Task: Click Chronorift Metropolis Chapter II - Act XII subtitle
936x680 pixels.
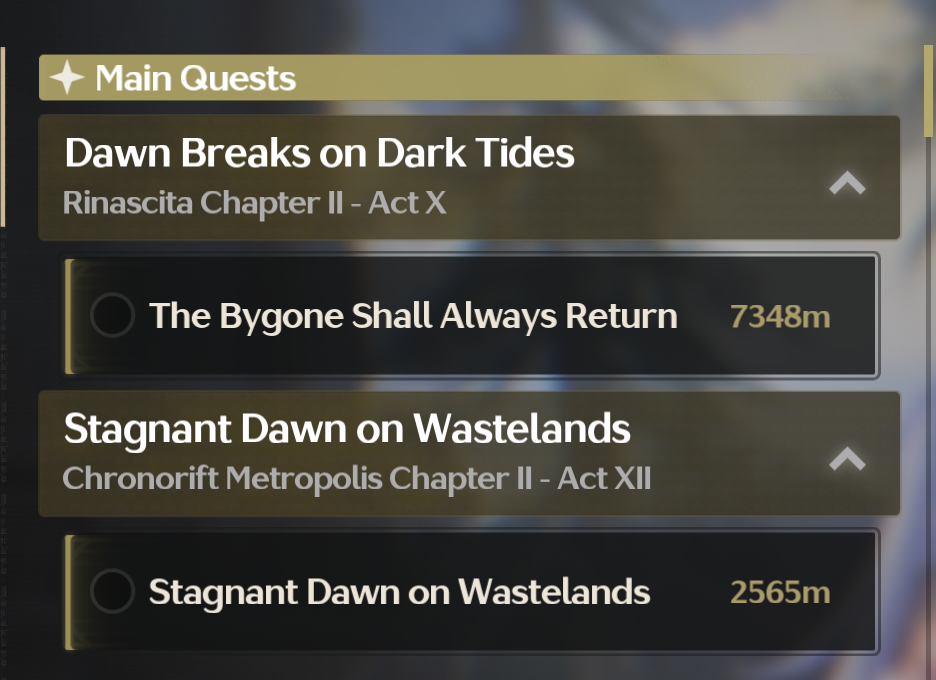Action: (x=356, y=478)
